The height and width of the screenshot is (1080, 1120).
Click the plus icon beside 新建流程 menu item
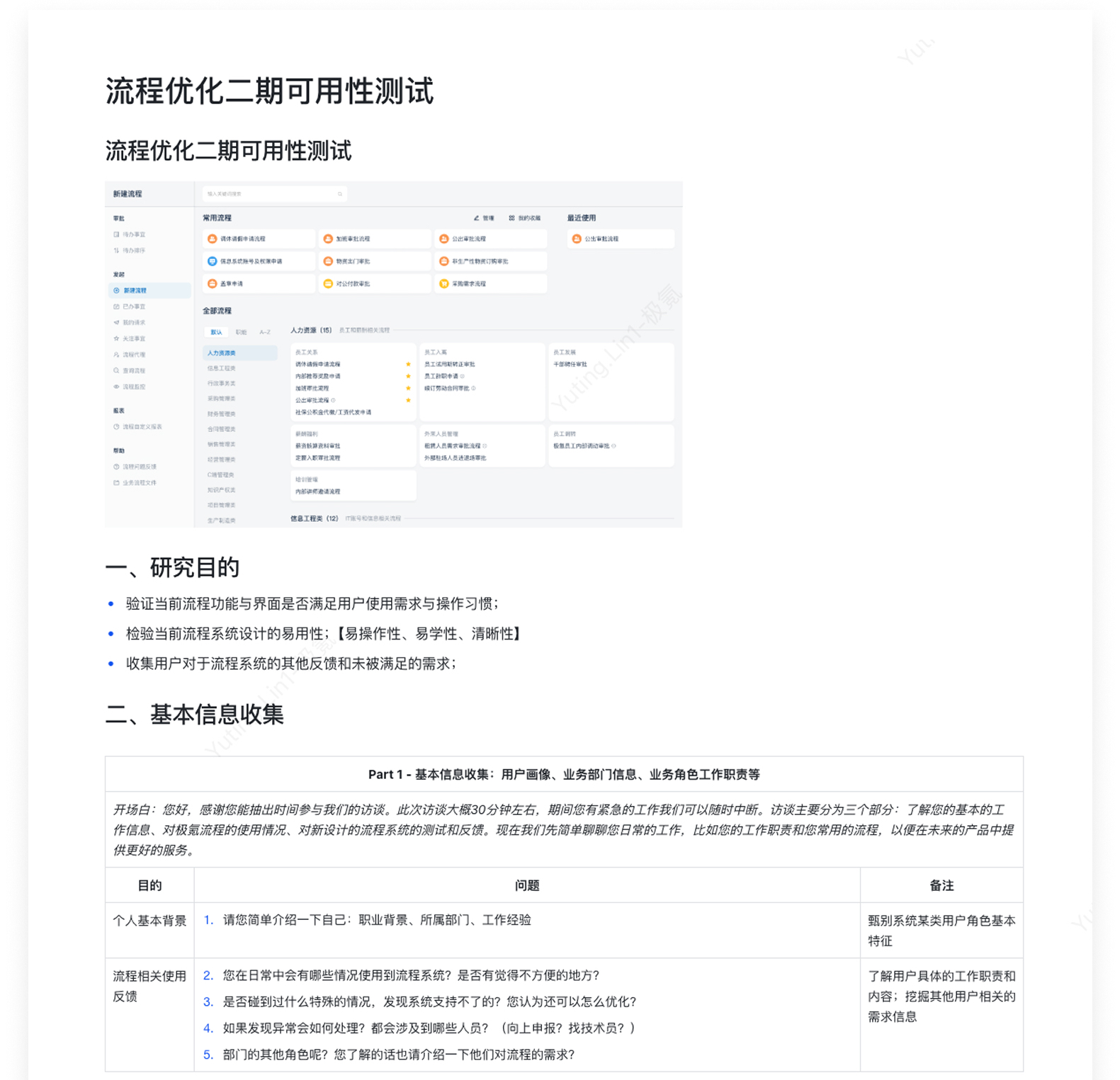point(116,290)
